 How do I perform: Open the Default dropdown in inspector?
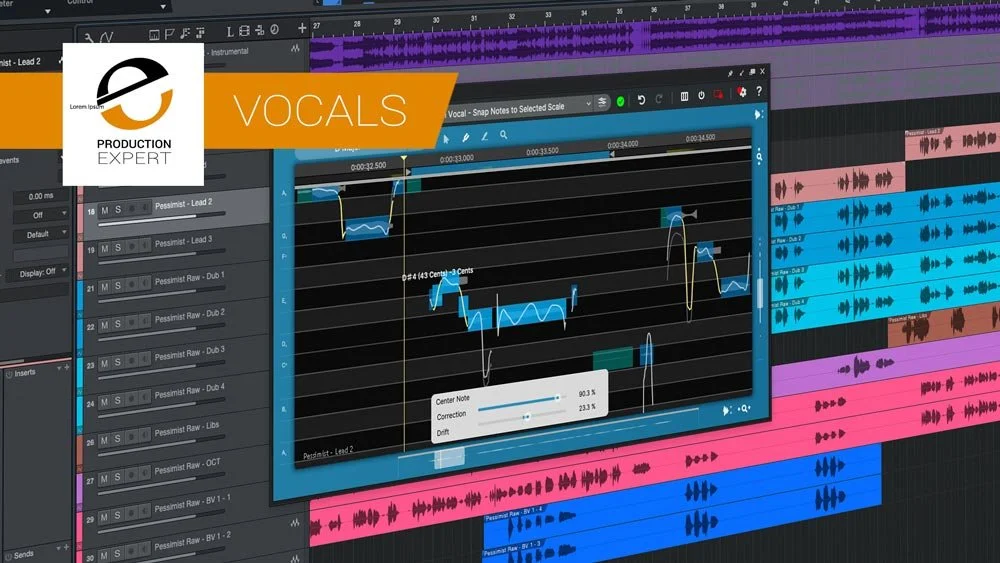pos(41,235)
